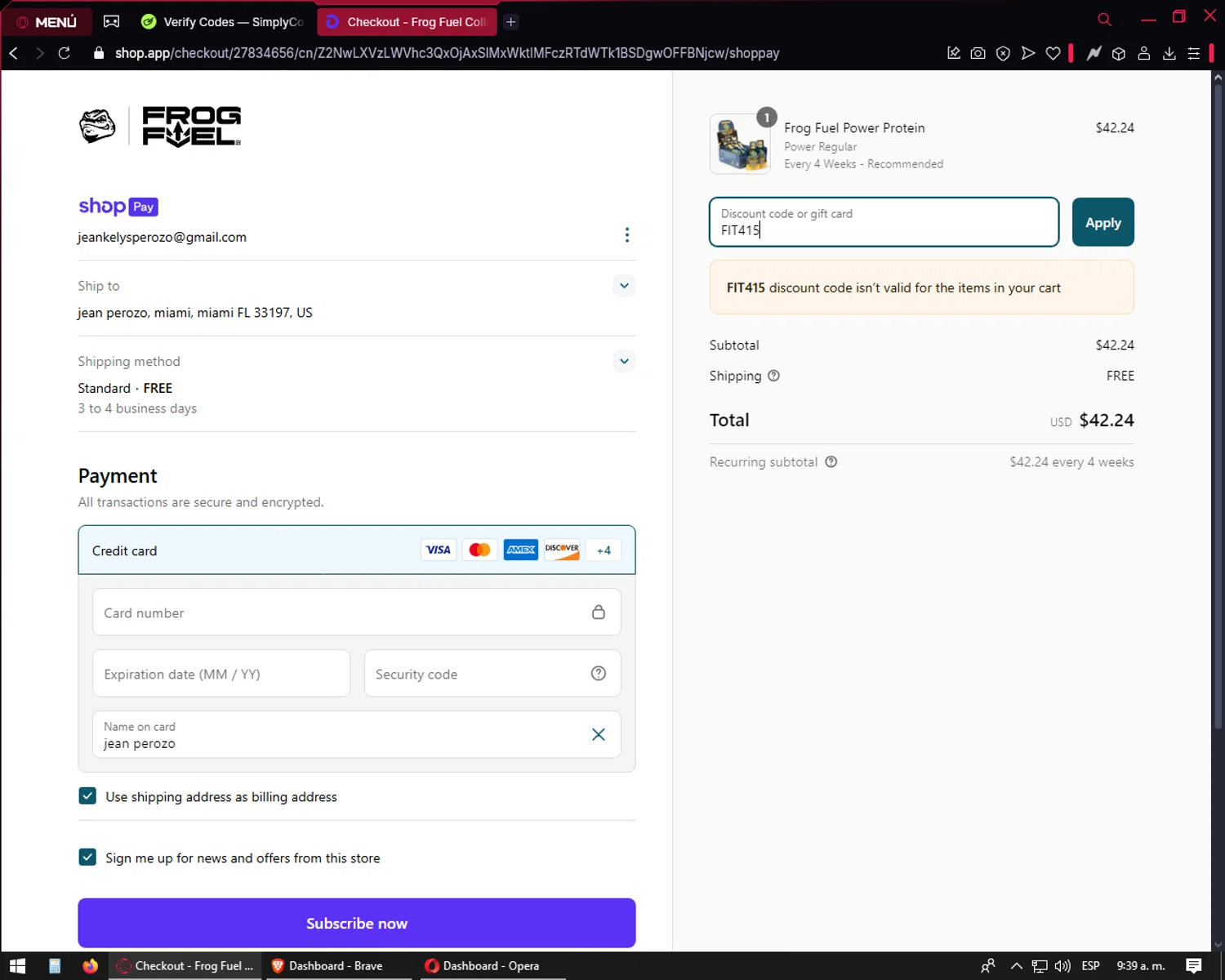Click the Discount code or gift card field

[884, 222]
